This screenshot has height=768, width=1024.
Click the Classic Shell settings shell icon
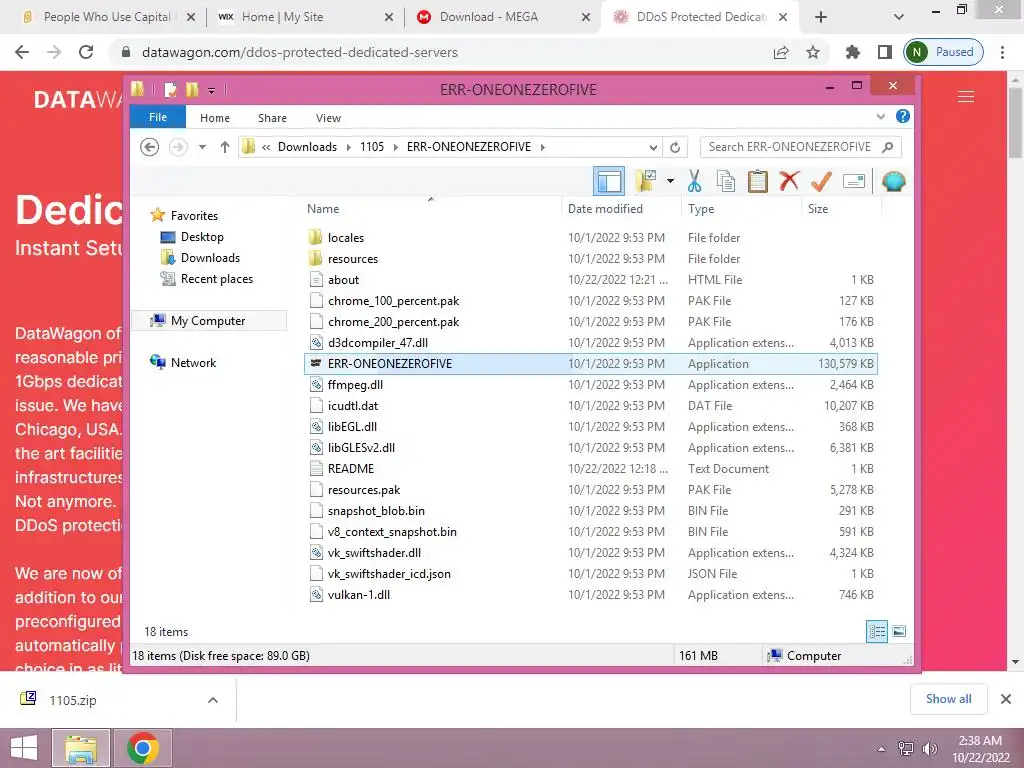click(x=893, y=181)
